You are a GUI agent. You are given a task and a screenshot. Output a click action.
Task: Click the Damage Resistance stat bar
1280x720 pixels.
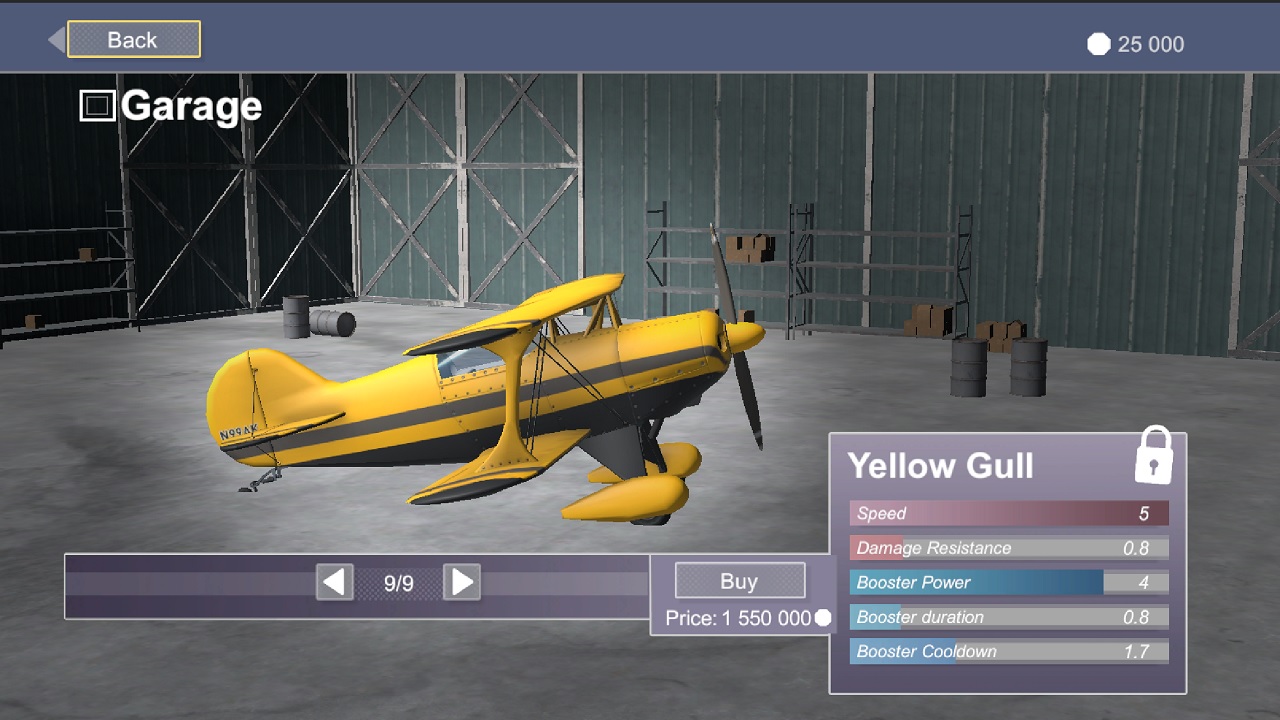(x=1007, y=548)
